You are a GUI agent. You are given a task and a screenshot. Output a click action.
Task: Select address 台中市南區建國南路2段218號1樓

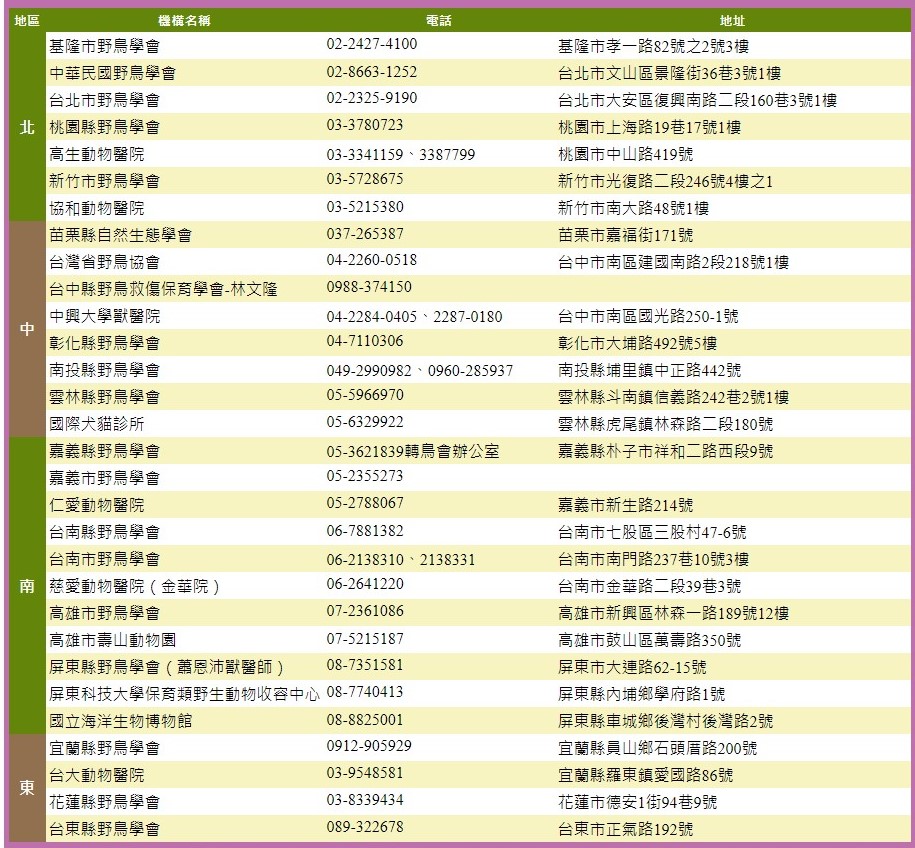(673, 262)
